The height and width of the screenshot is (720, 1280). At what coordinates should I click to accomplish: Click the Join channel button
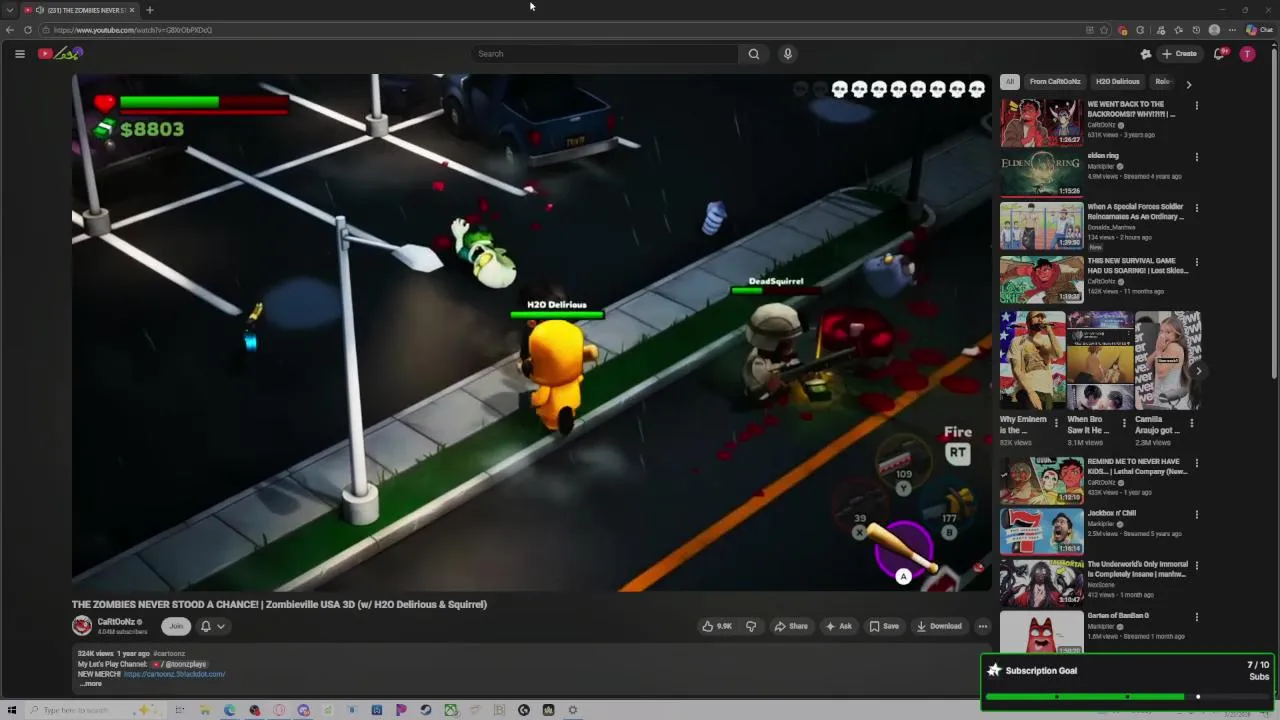(176, 626)
